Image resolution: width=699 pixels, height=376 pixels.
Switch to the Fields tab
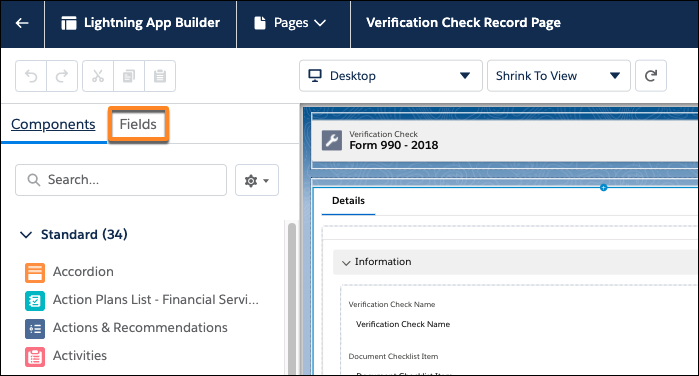(x=138, y=124)
